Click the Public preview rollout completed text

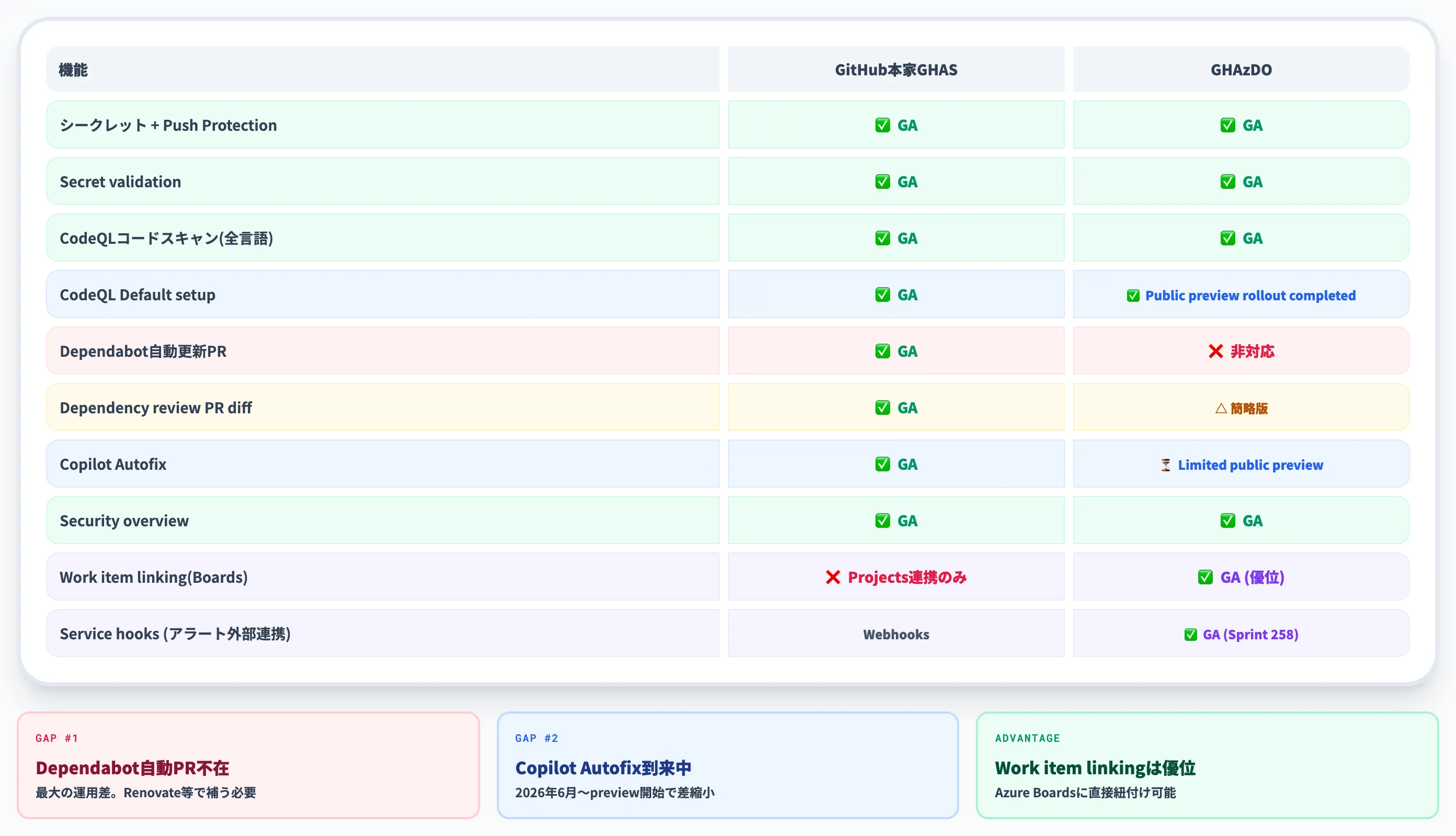(x=1250, y=296)
